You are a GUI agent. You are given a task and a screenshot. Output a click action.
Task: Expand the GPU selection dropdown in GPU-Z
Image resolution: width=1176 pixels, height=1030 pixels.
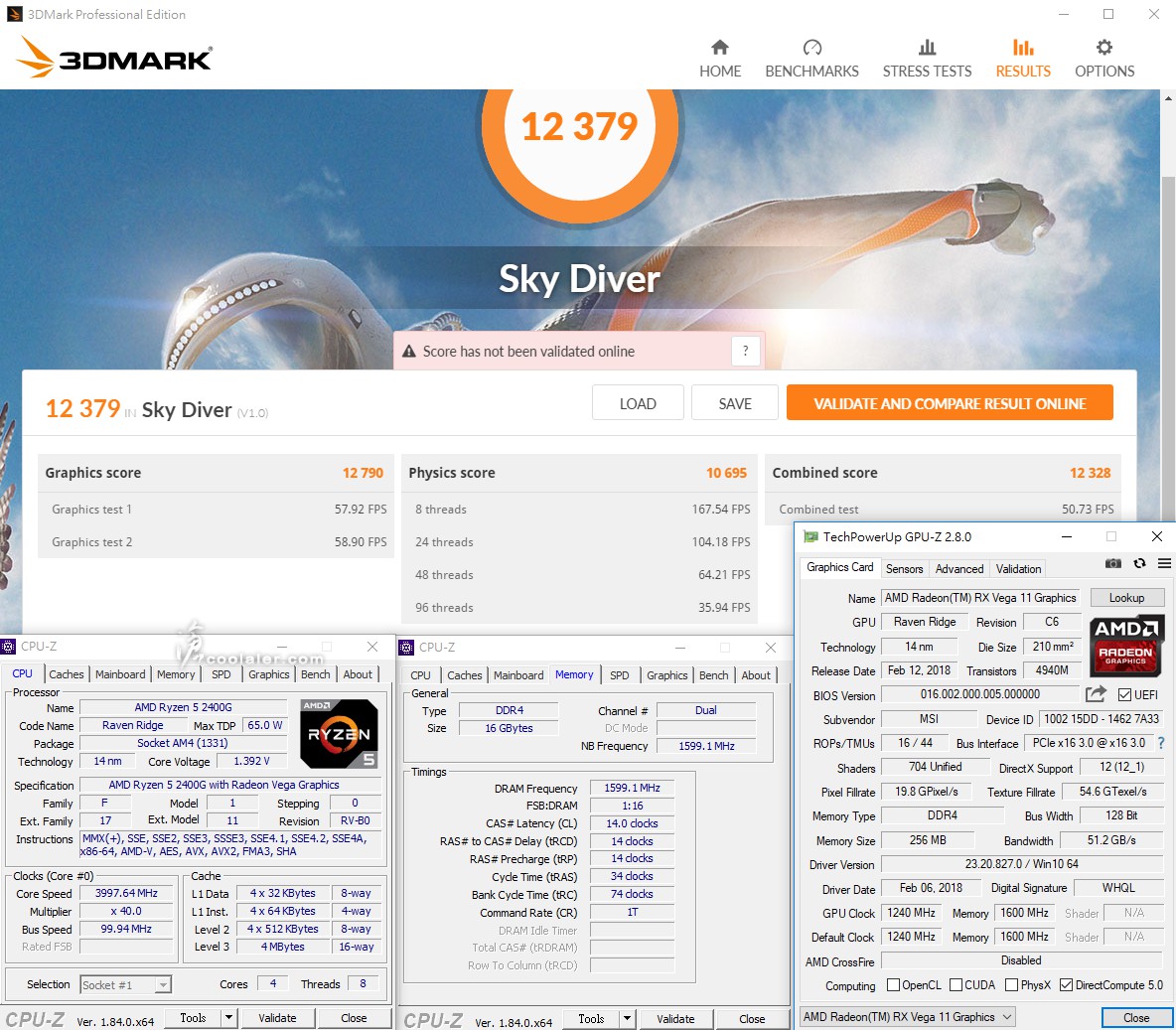tap(1007, 1017)
